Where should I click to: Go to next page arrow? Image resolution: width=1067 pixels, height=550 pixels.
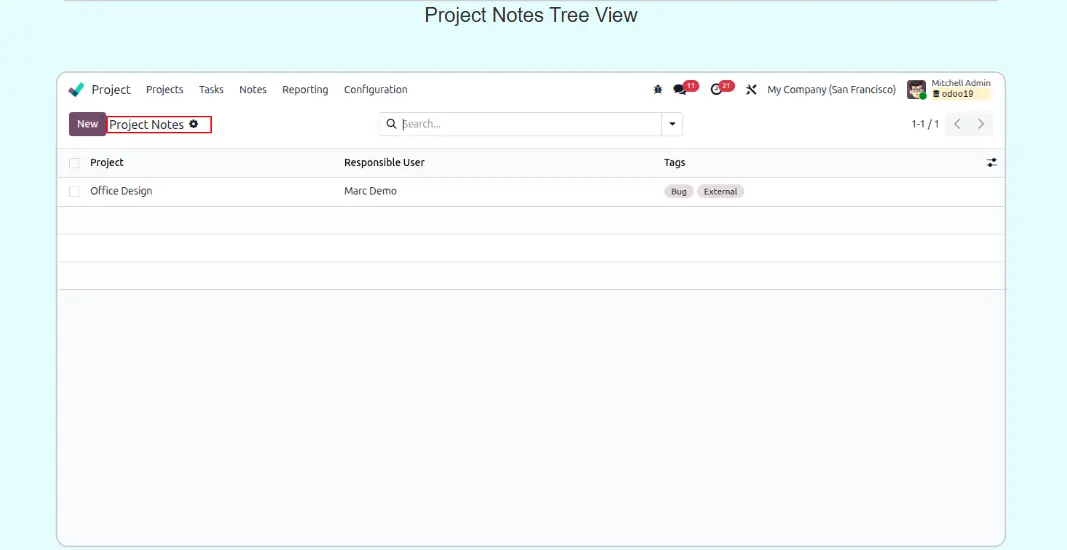981,124
